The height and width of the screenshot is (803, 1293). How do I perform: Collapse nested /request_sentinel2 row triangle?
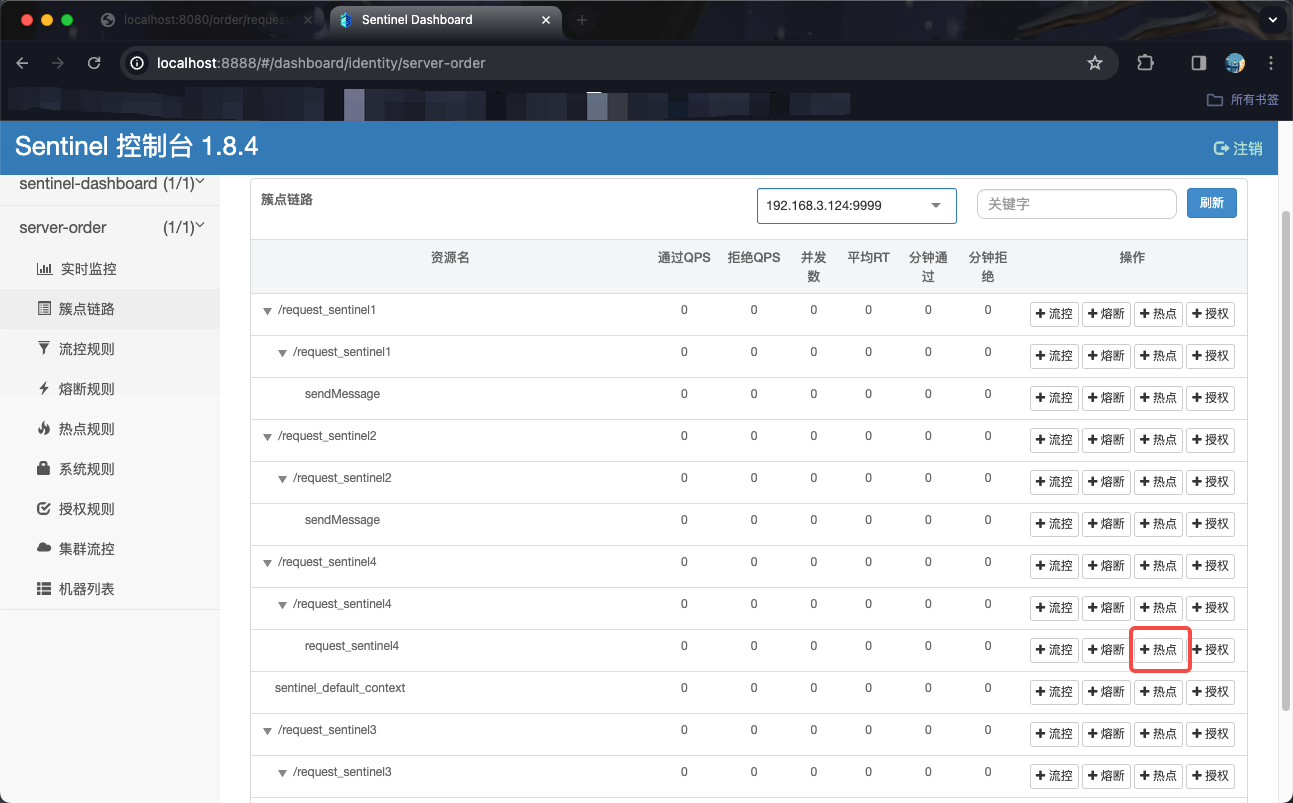[x=283, y=479]
